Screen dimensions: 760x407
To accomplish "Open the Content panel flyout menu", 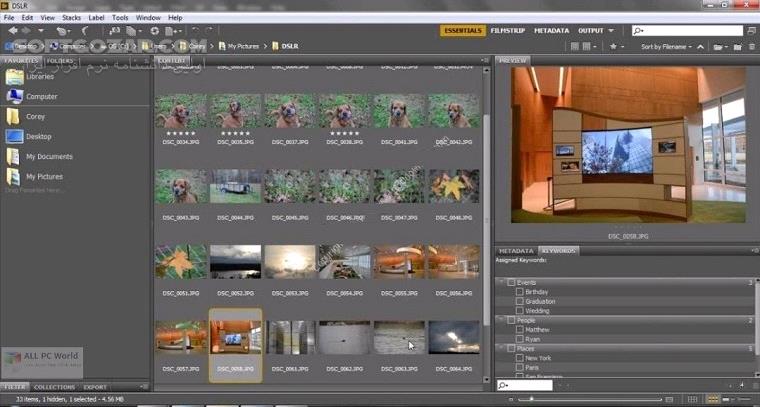I will click(485, 60).
